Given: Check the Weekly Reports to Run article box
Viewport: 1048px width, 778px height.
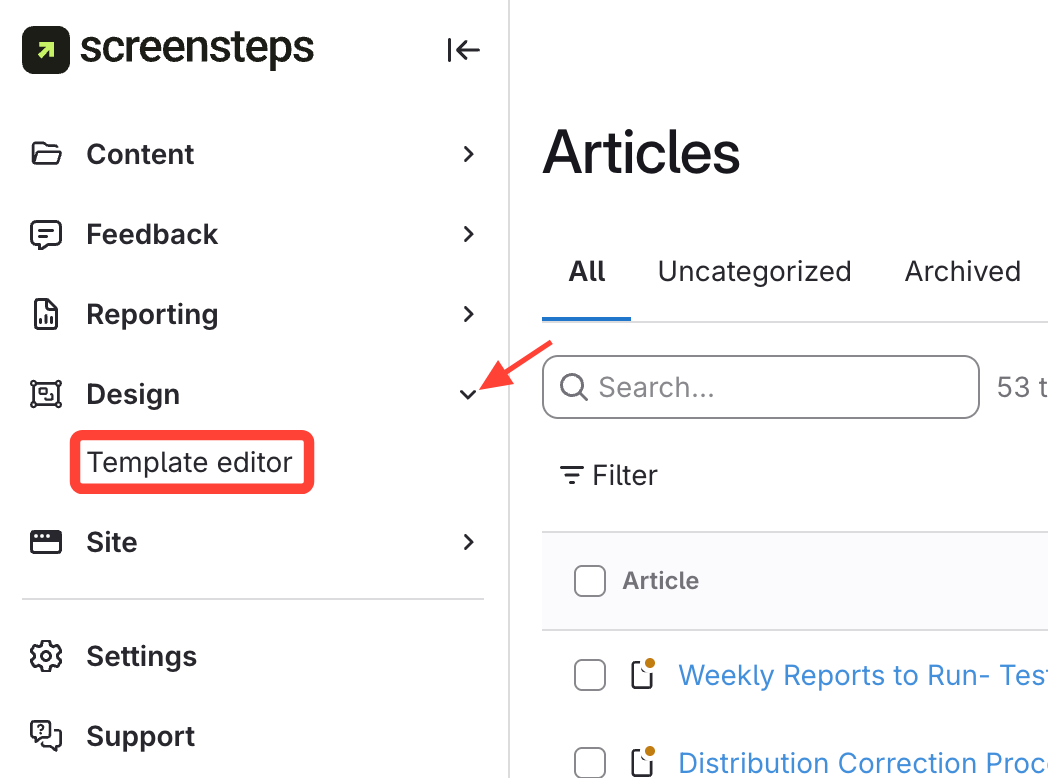Looking at the screenshot, I should [x=590, y=676].
